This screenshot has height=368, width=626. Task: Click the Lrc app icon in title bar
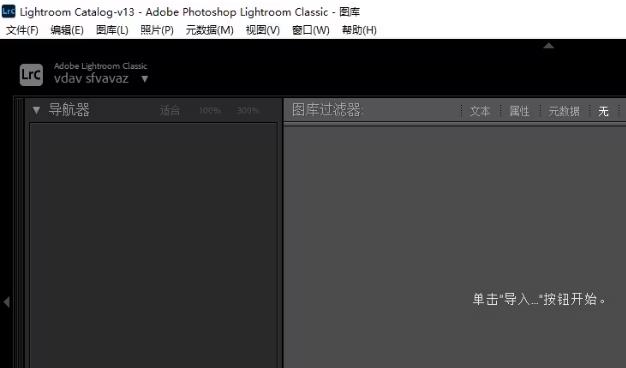[8, 11]
